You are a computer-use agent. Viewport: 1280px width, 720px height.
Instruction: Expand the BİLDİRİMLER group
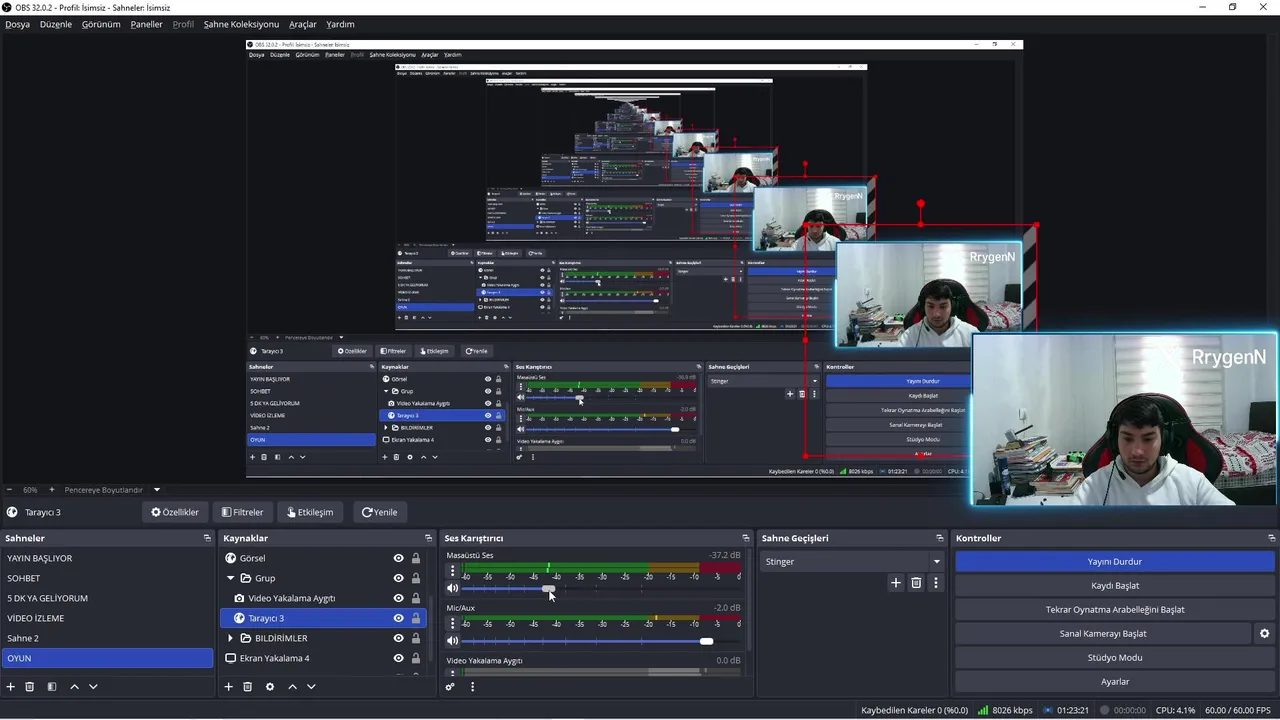(231, 638)
